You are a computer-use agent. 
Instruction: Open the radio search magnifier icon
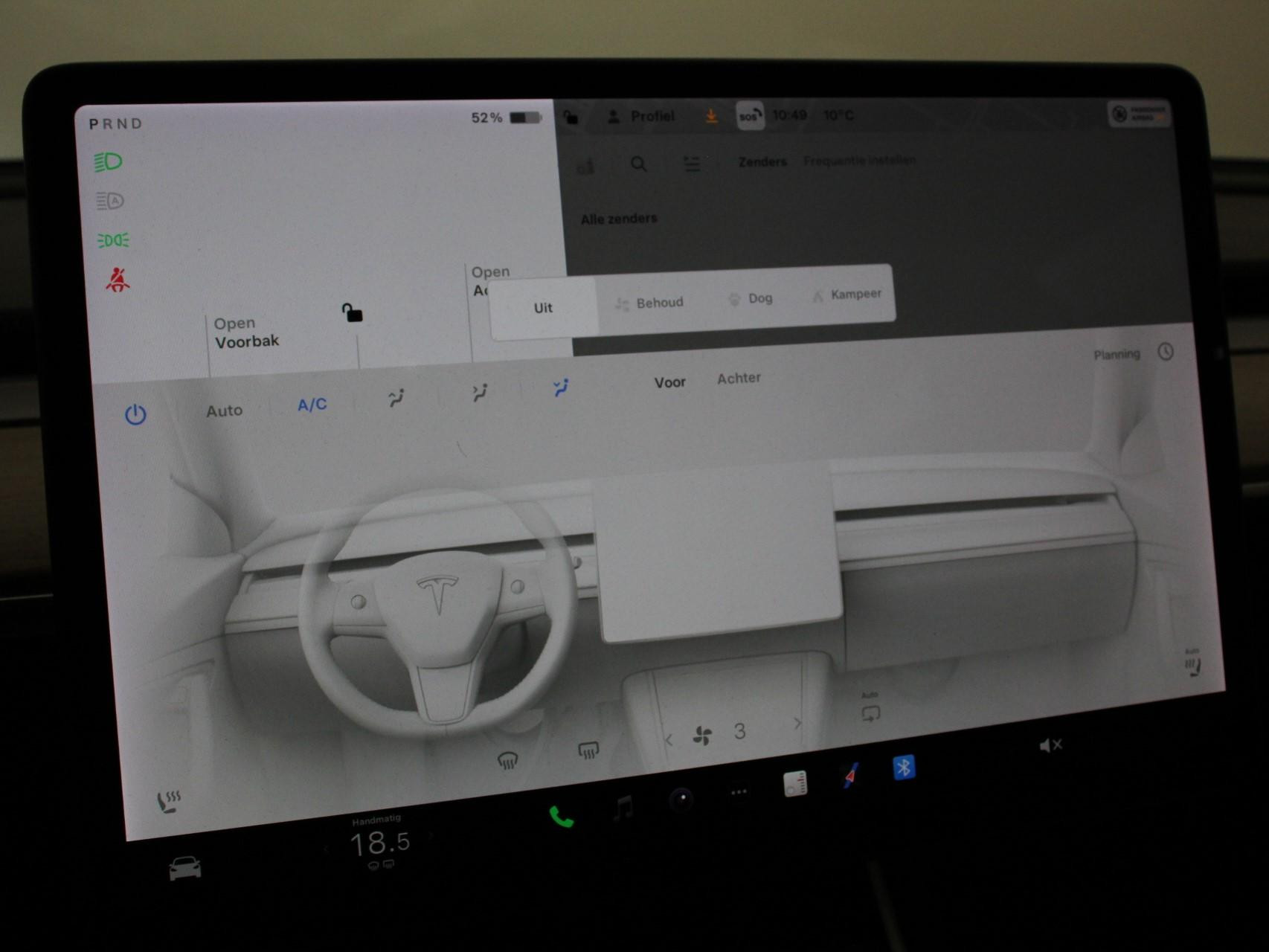coord(638,164)
